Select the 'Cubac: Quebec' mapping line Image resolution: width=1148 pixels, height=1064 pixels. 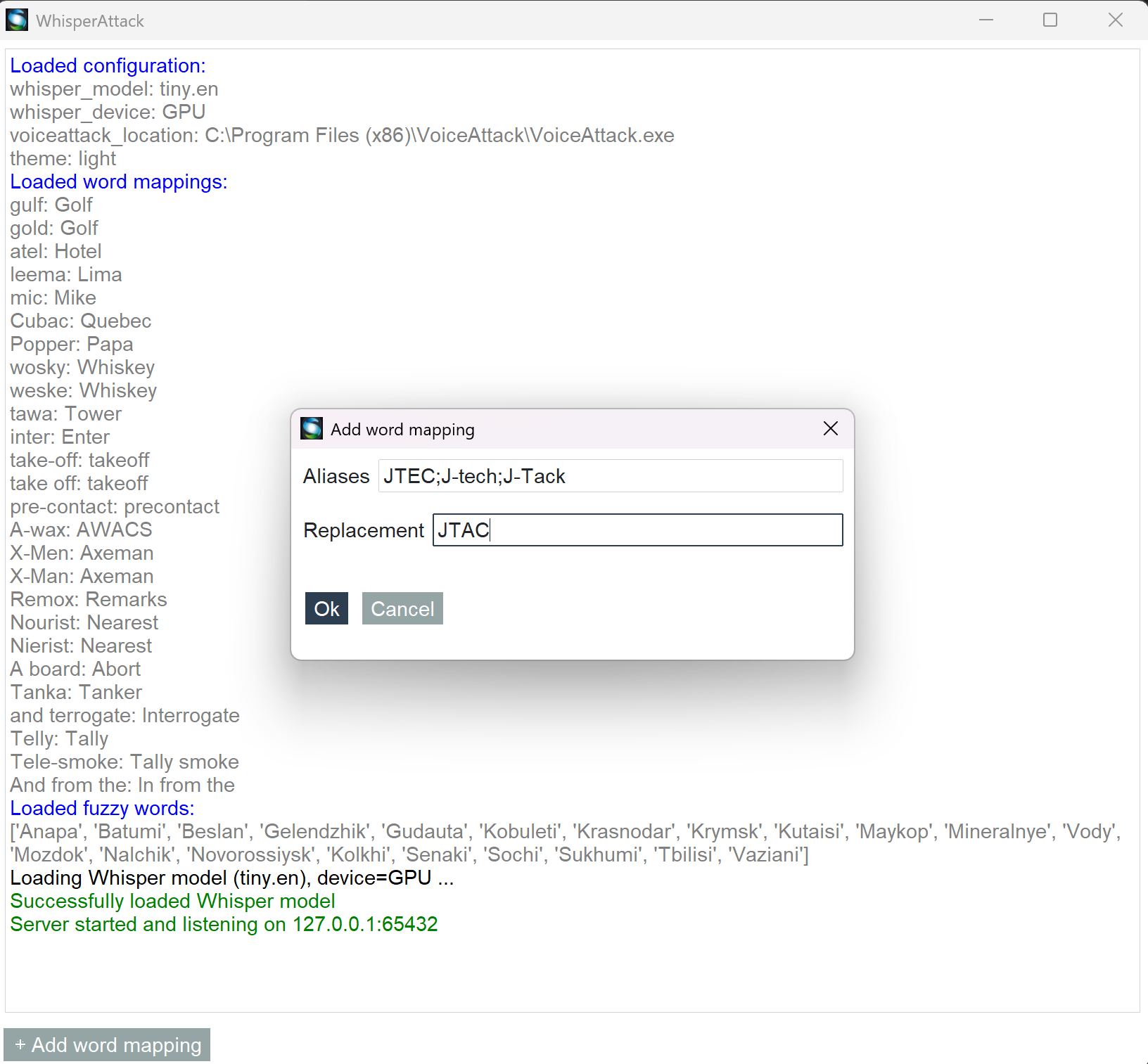point(81,321)
